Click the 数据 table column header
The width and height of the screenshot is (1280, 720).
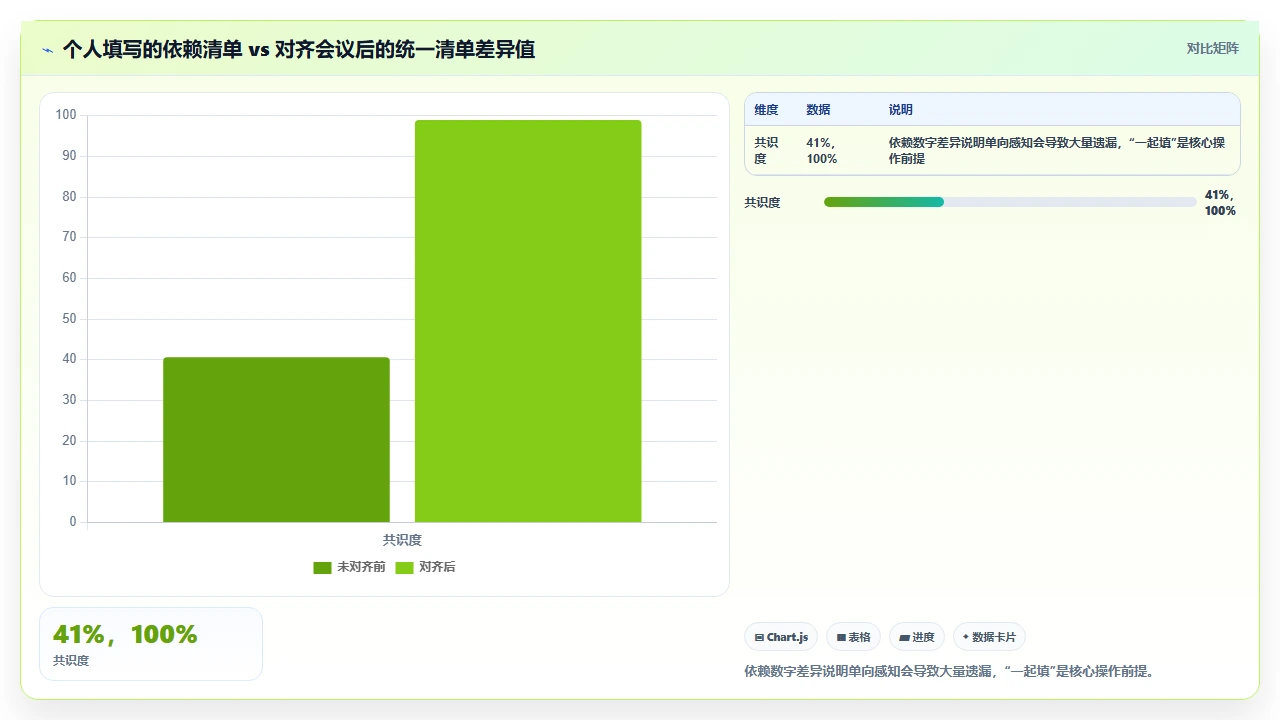(x=818, y=110)
